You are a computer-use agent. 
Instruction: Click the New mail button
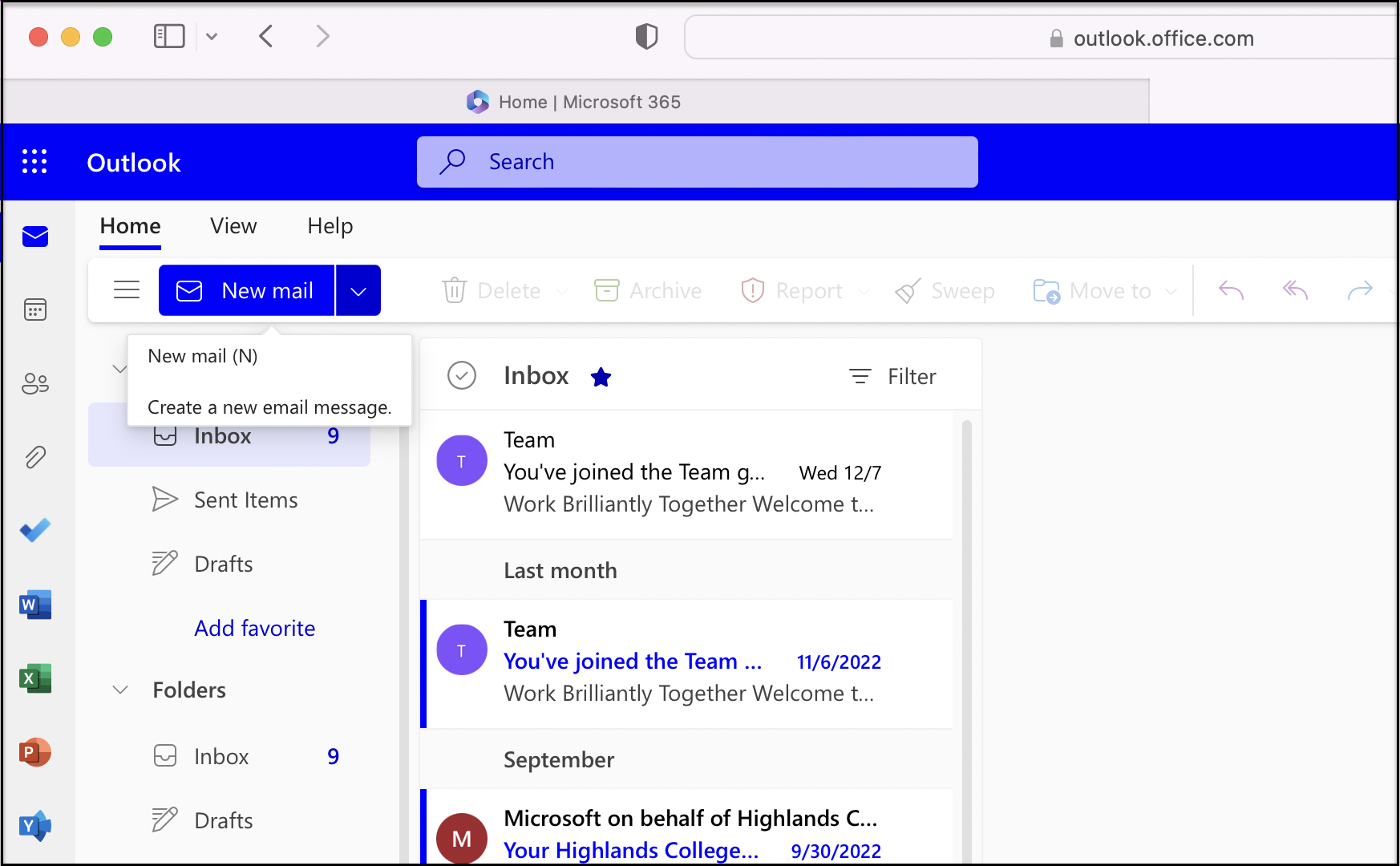point(247,291)
